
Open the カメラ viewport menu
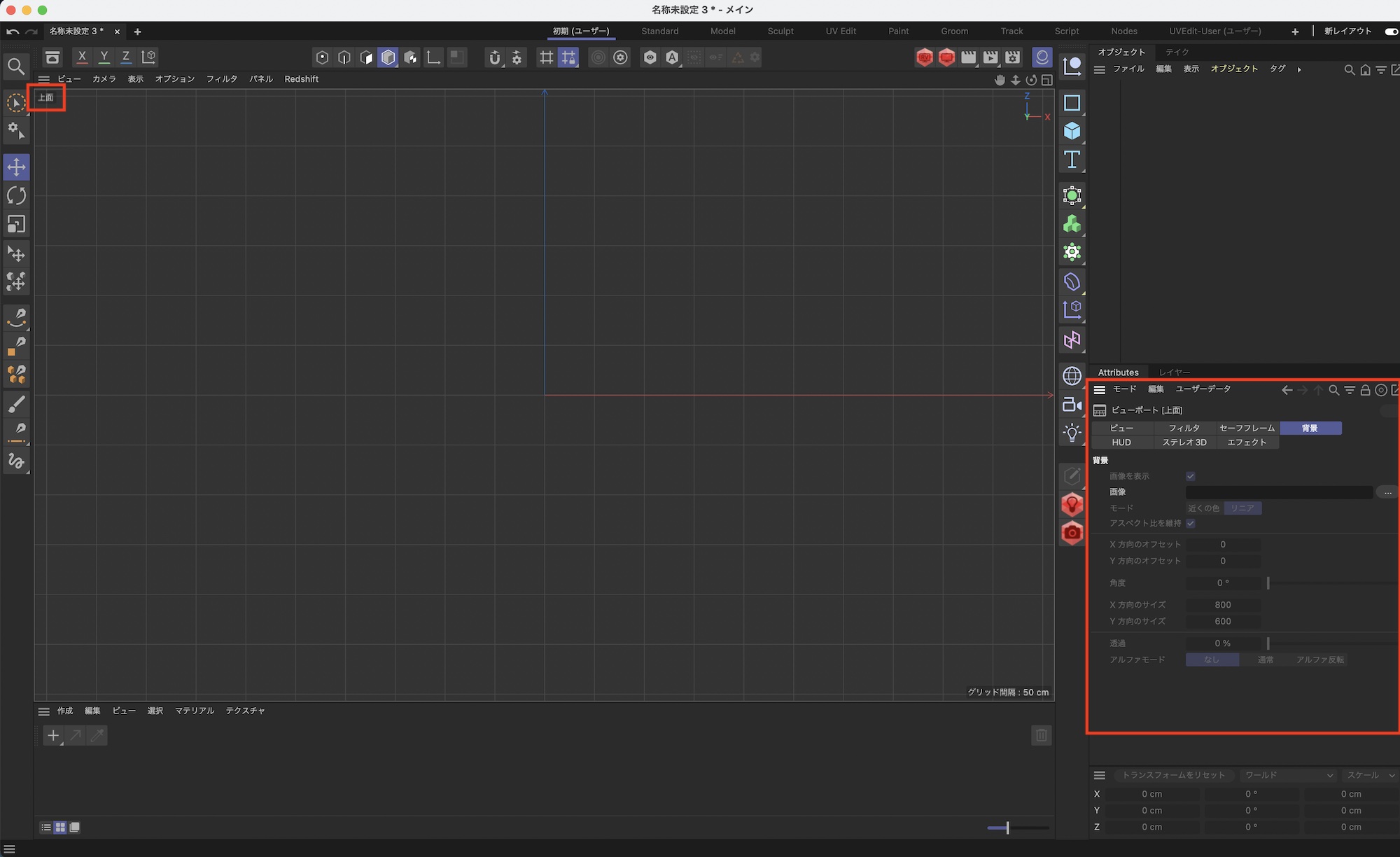coord(104,79)
